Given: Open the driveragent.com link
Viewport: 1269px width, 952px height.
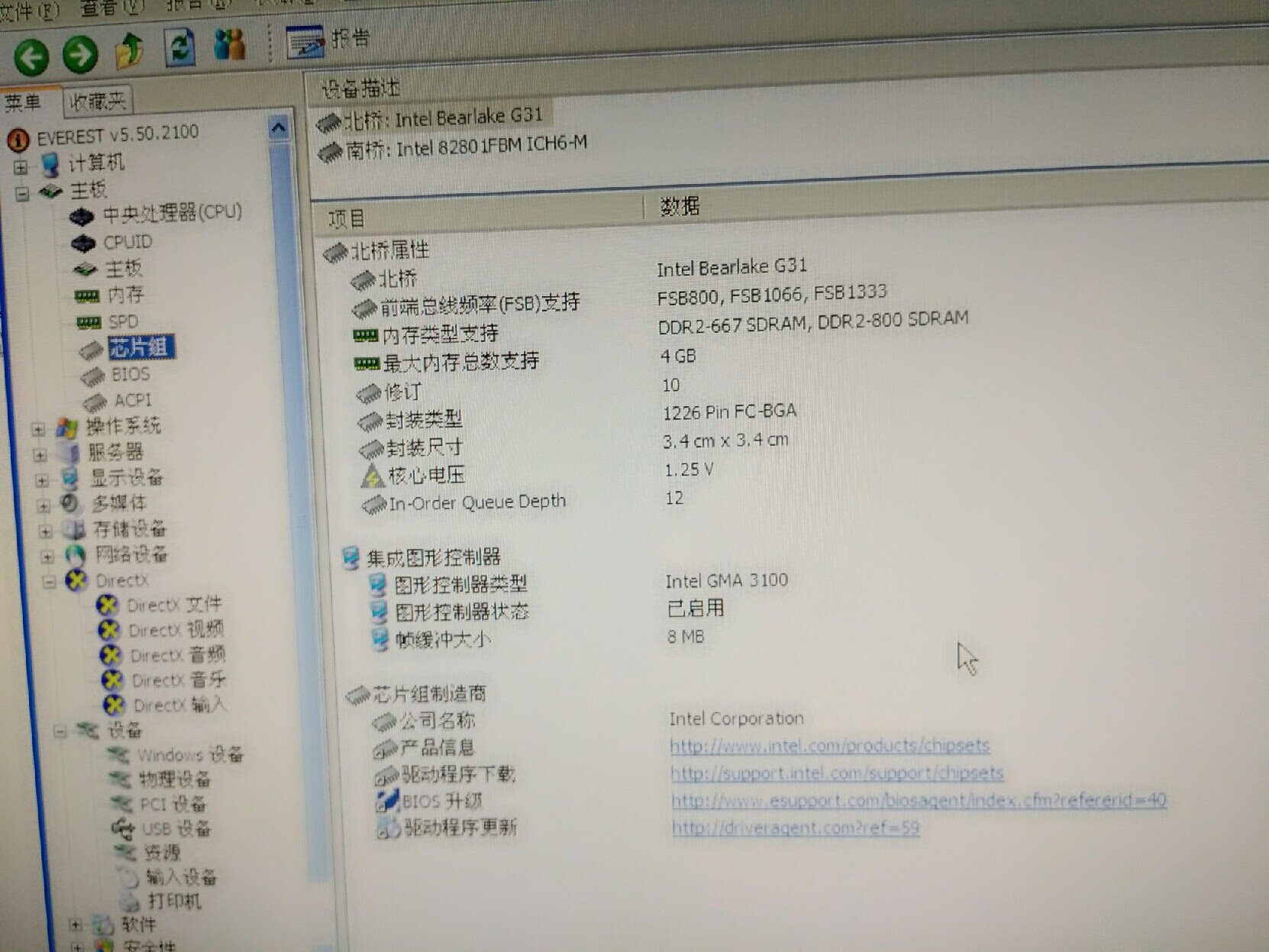Looking at the screenshot, I should [x=796, y=828].
